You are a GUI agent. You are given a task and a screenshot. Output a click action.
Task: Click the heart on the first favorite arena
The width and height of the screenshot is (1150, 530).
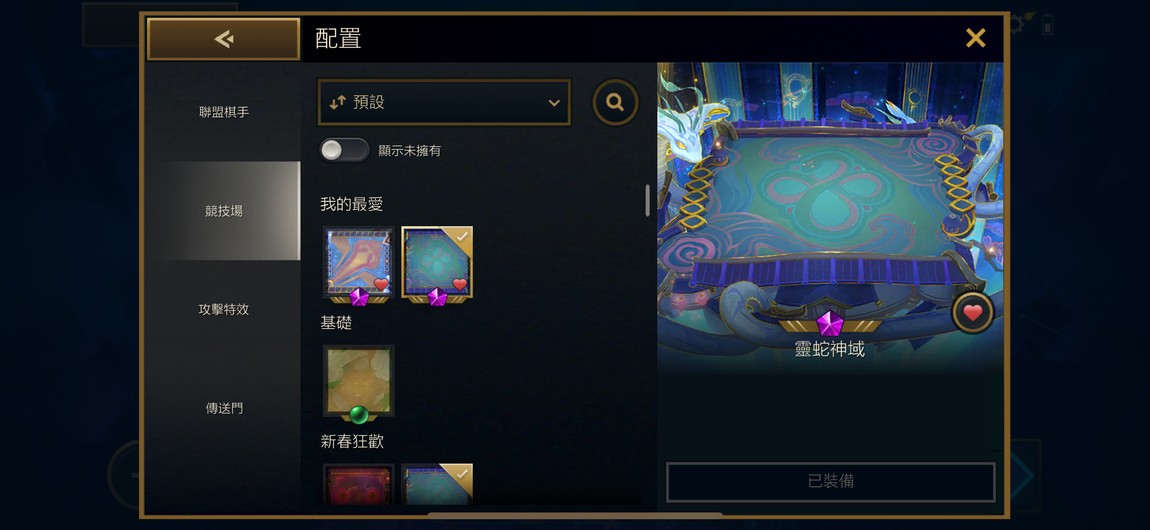click(x=381, y=284)
